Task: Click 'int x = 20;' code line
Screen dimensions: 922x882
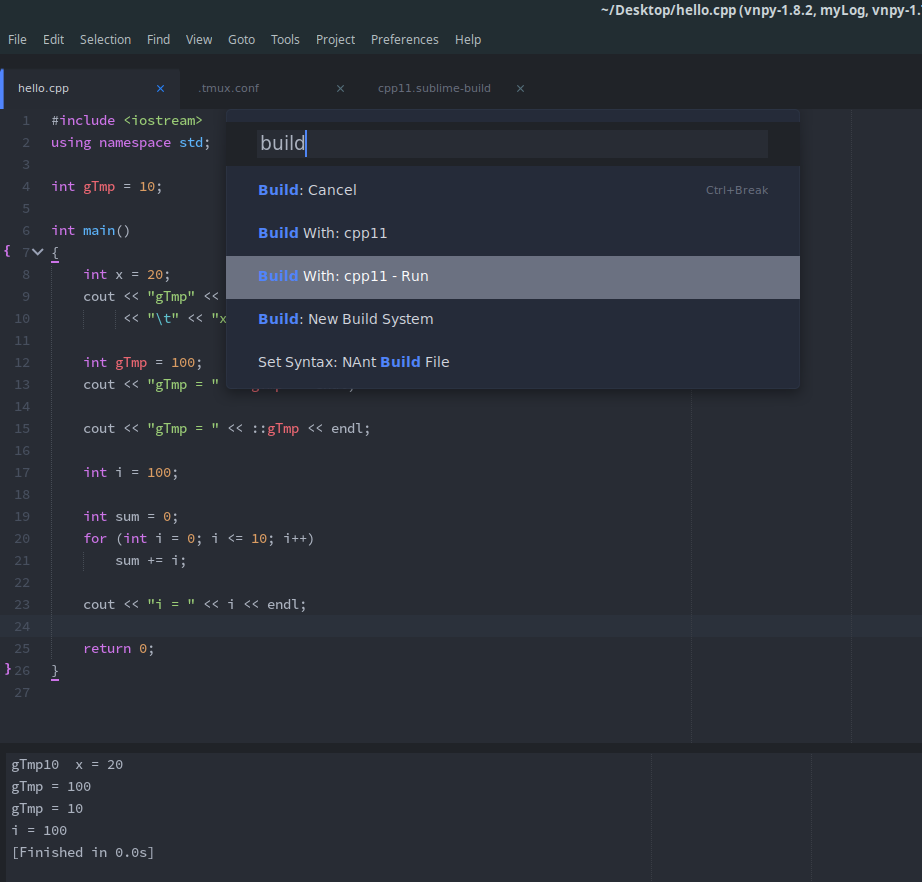Action: click(x=126, y=275)
